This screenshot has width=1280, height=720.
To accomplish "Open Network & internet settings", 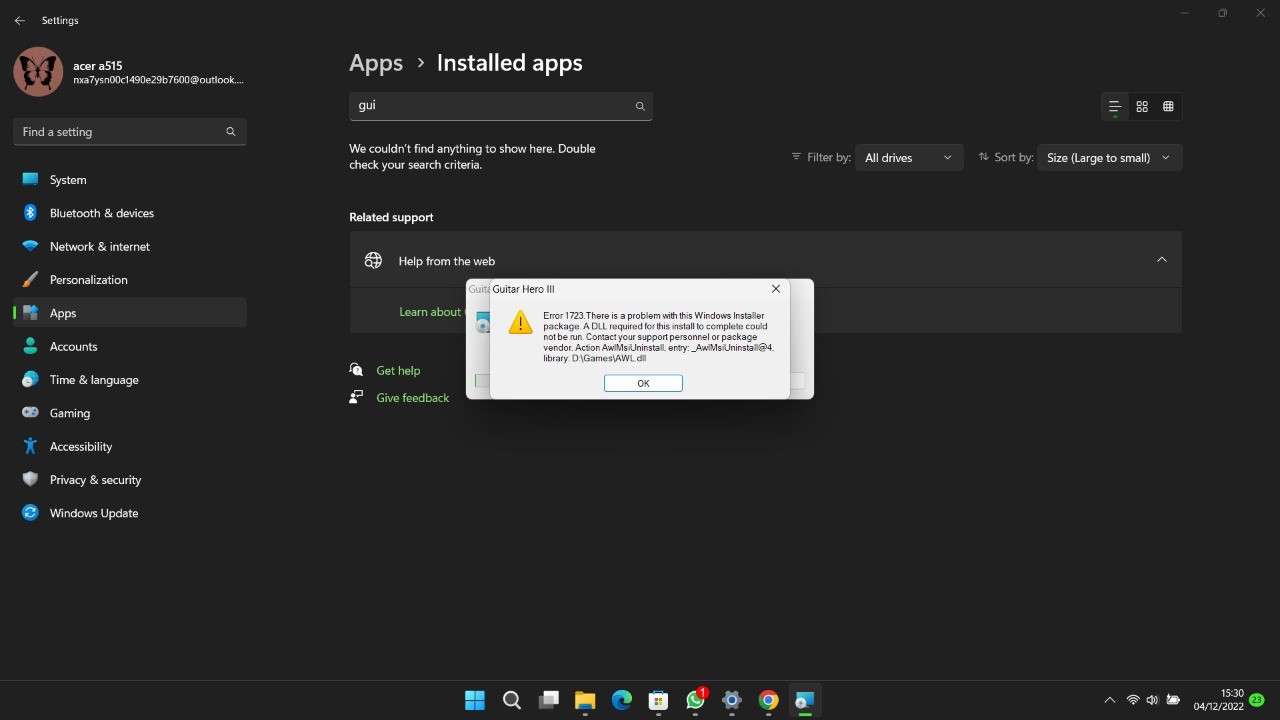I will point(130,246).
